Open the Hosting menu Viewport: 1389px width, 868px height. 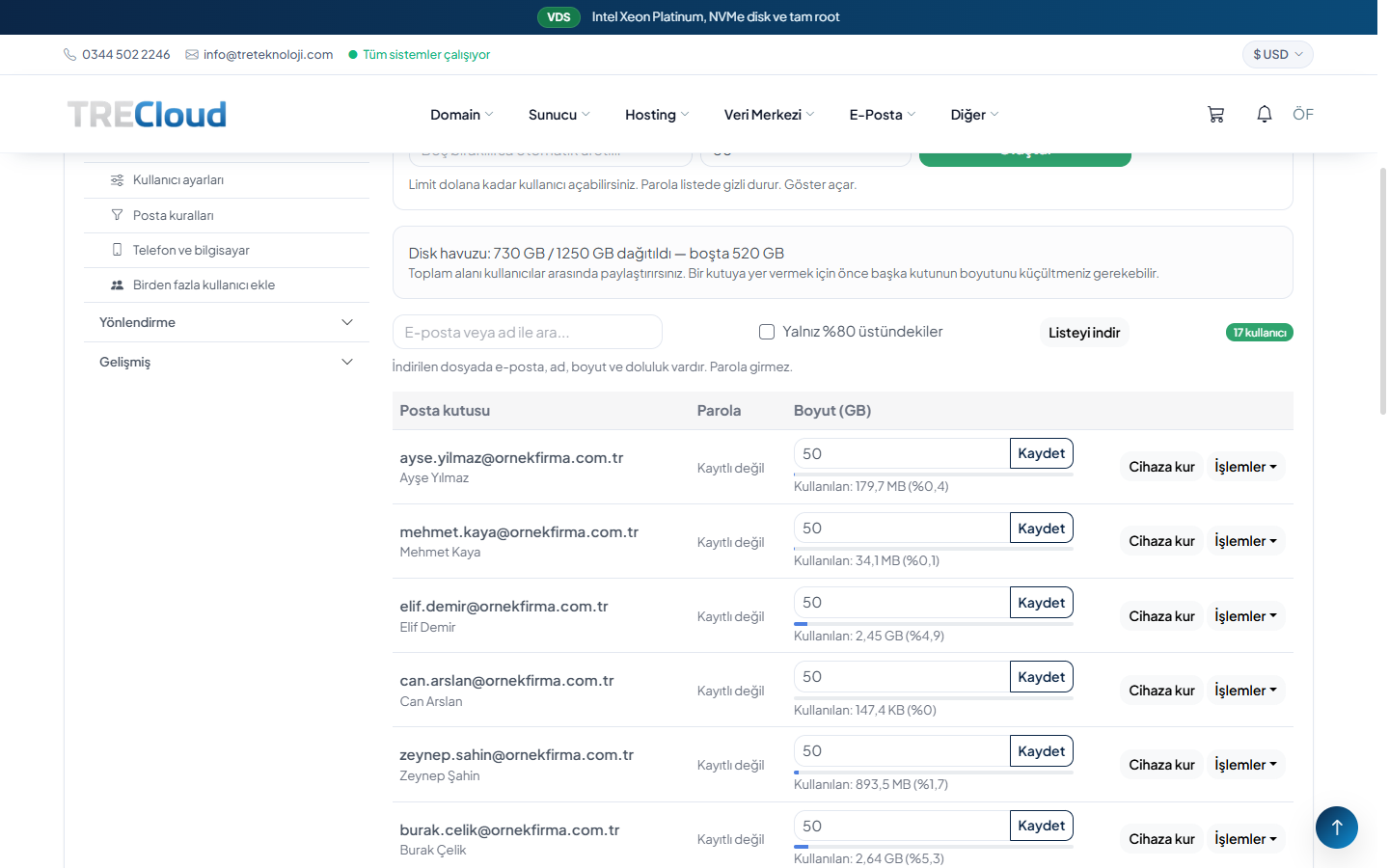[x=657, y=115]
